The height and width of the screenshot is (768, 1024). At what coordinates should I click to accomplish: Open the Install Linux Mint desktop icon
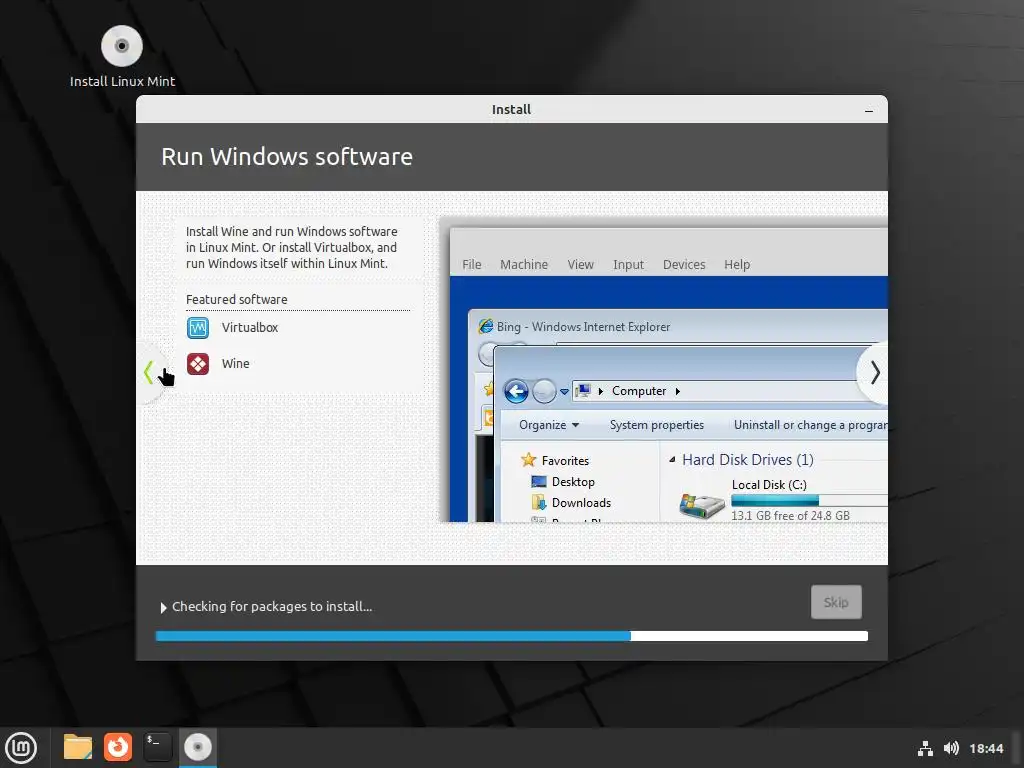(x=122, y=57)
